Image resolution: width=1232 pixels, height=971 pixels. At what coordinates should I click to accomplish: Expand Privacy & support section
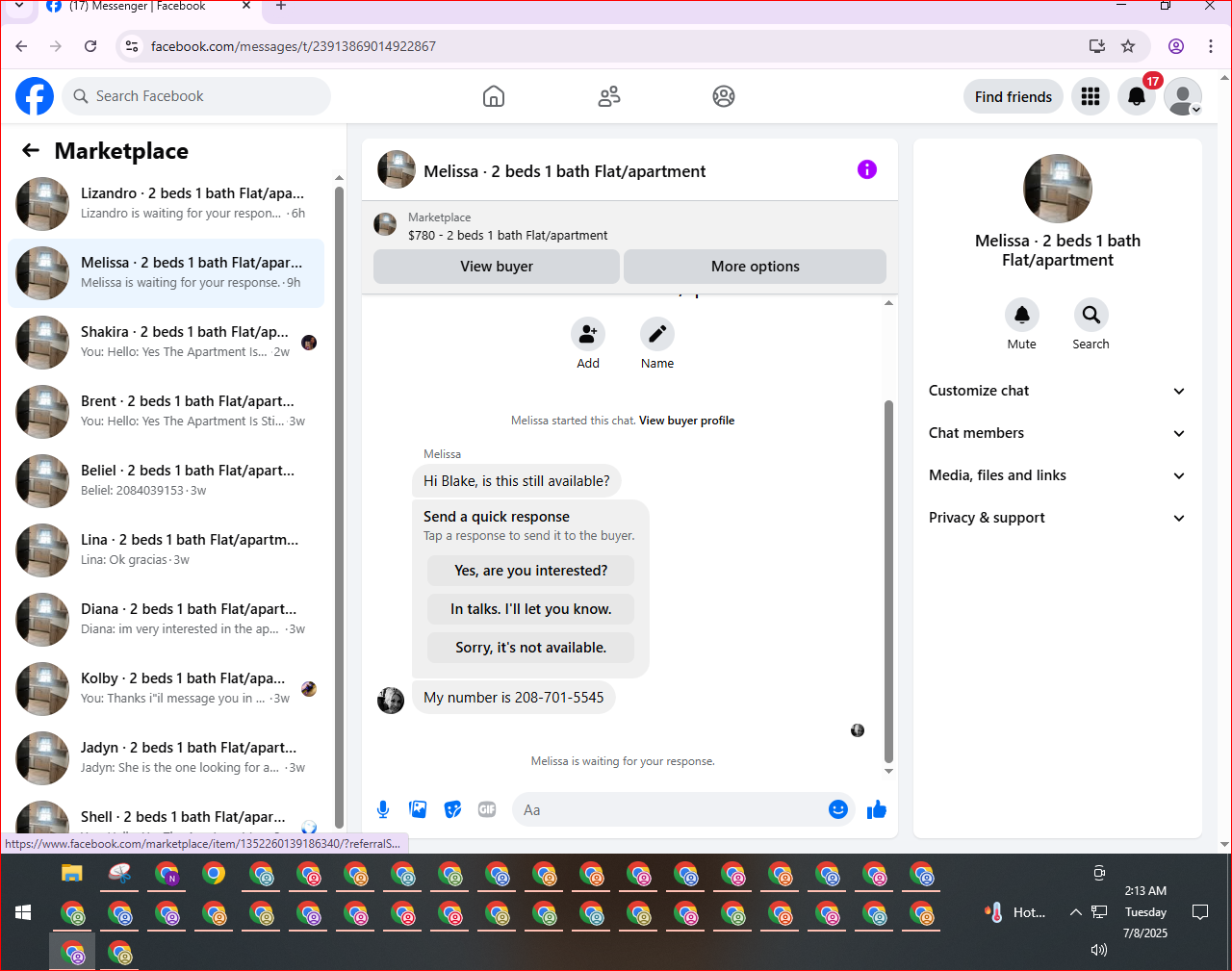tap(1057, 518)
